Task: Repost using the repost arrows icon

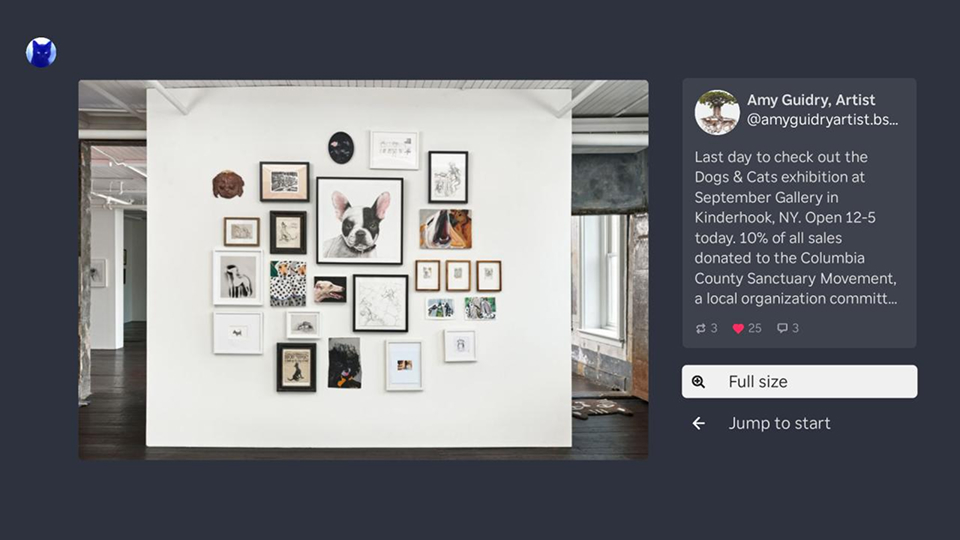Action: tap(700, 328)
